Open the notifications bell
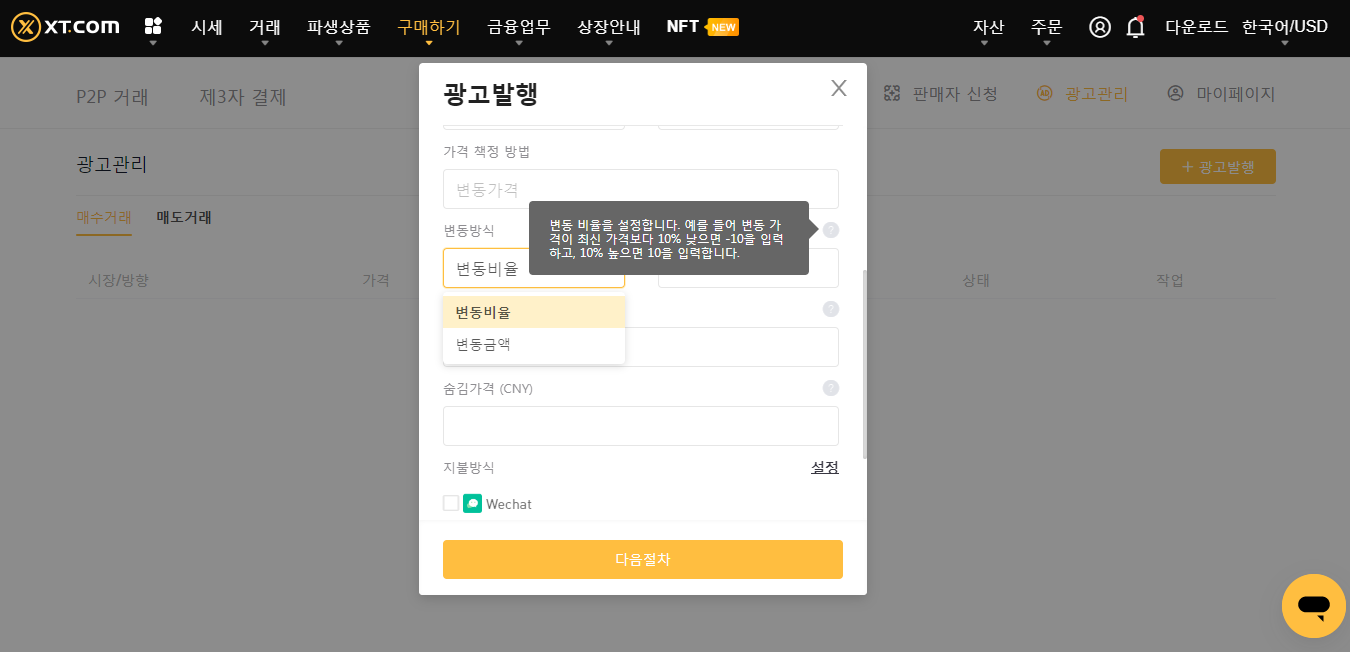 pyautogui.click(x=1135, y=27)
